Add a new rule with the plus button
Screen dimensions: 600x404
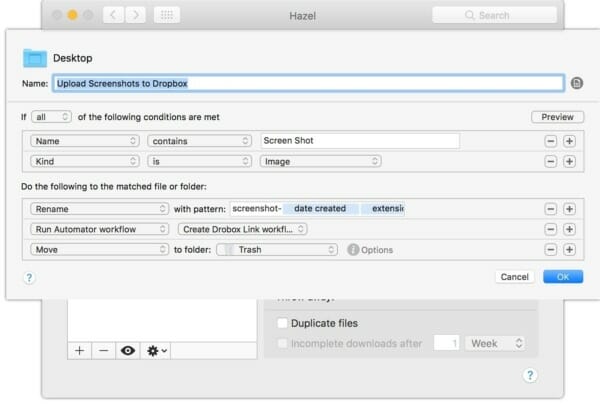pos(80,350)
